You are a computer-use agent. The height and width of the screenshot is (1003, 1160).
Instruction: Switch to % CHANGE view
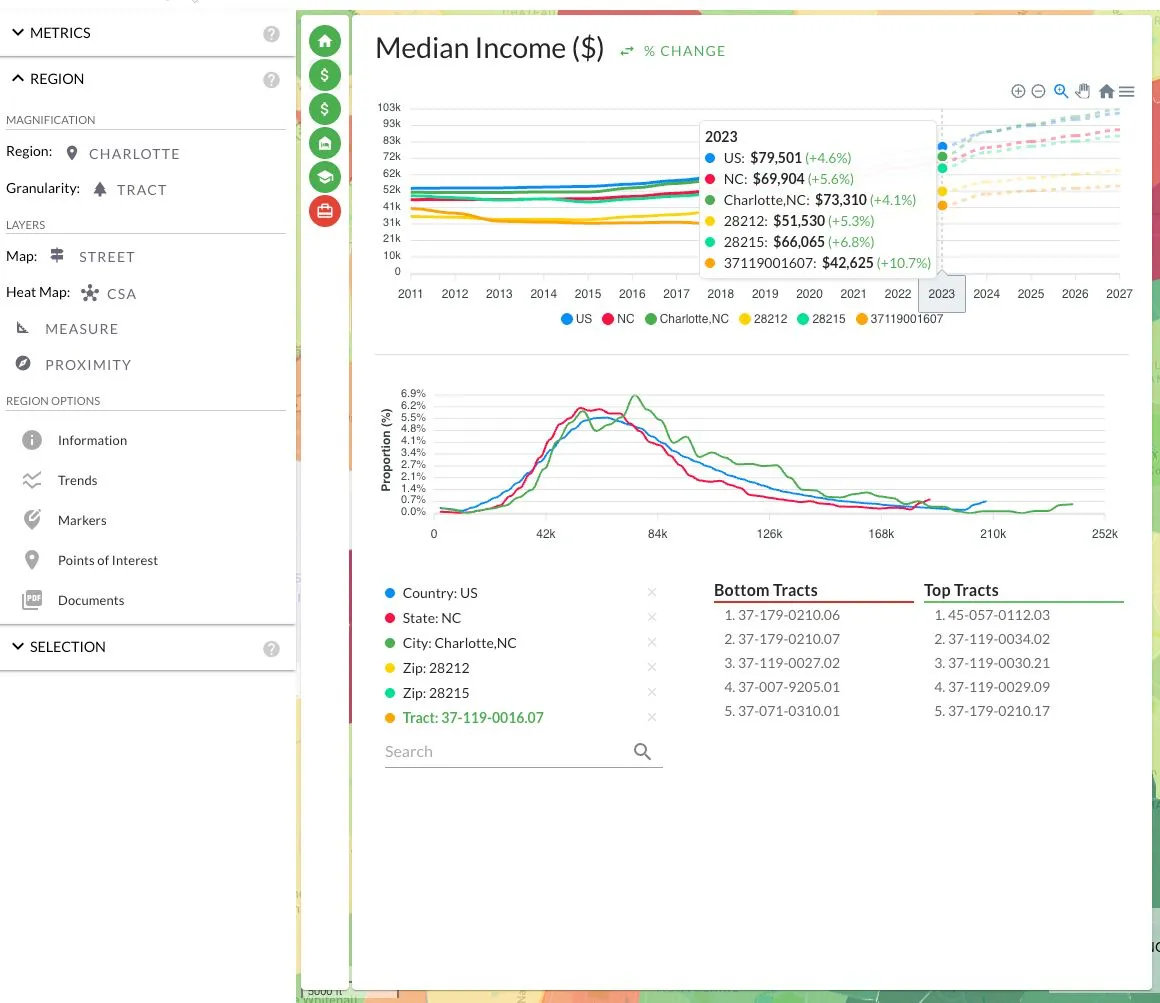click(x=672, y=51)
